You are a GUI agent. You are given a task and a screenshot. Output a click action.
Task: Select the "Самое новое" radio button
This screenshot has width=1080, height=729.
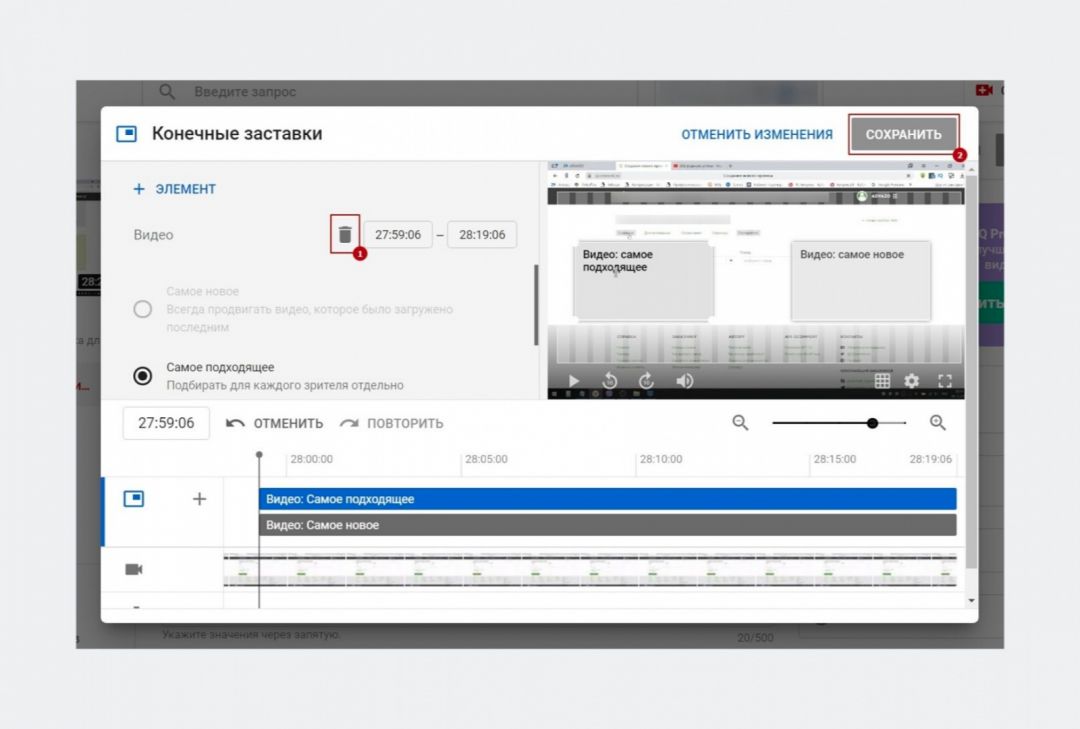click(143, 309)
